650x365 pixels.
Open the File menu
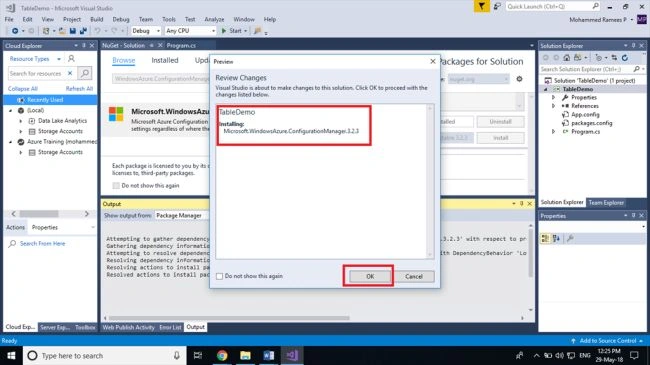point(9,19)
